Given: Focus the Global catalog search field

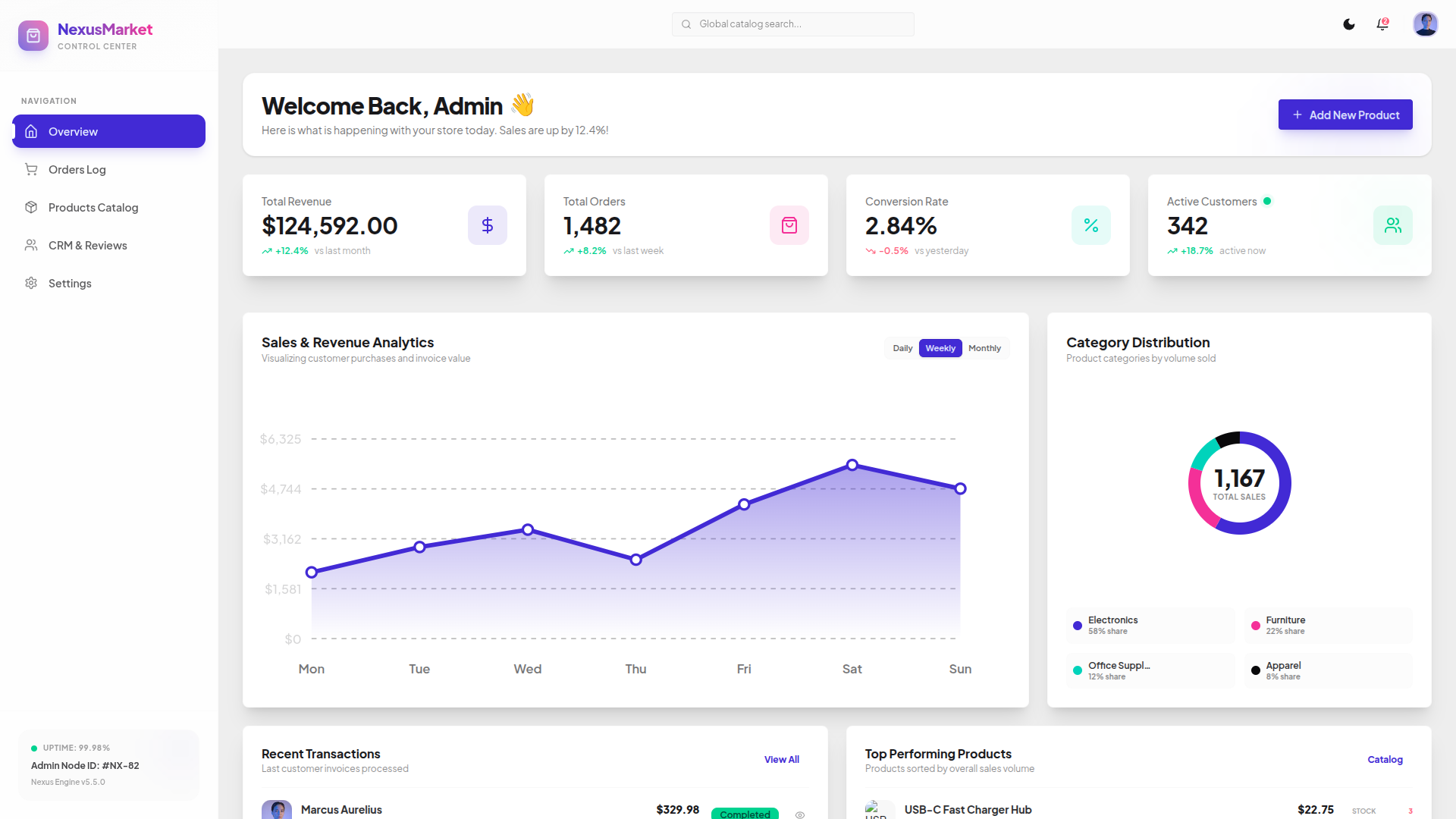Looking at the screenshot, I should (x=793, y=24).
